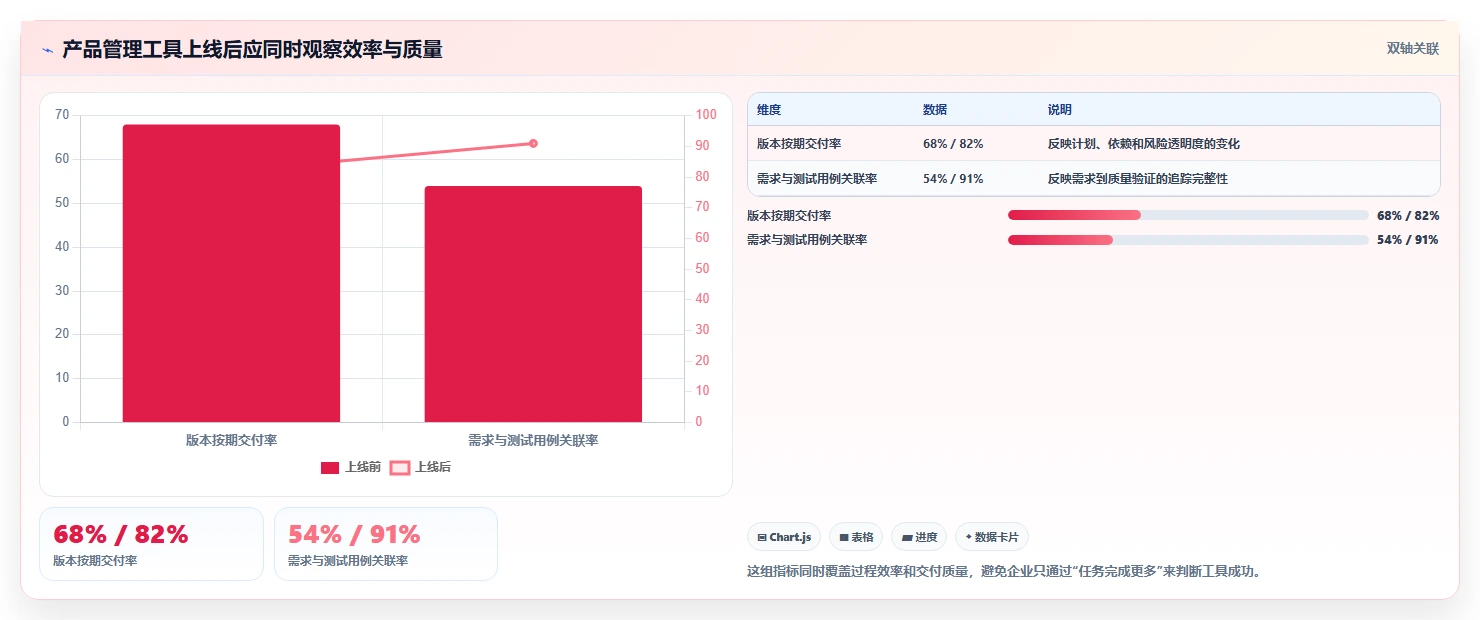This screenshot has height=620, width=1480.
Task: Click 版本按期交付率 label left of progress bar
Action: [789, 215]
